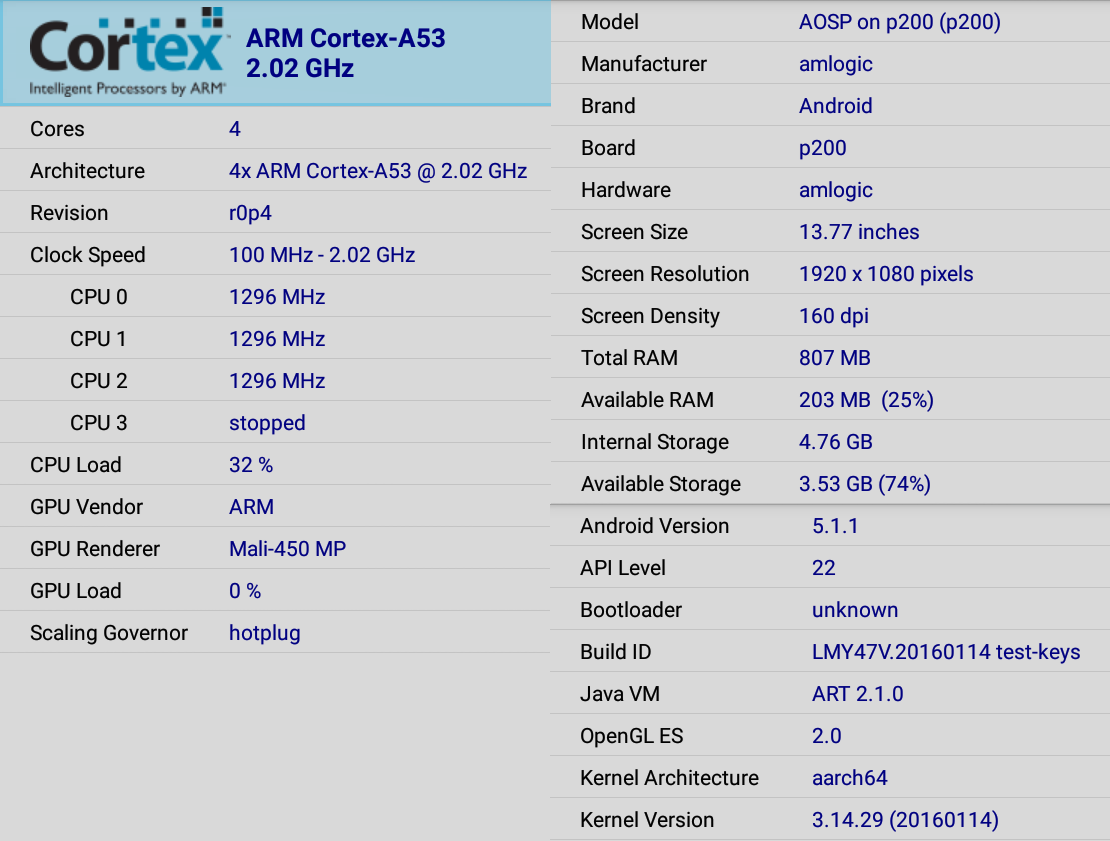The height and width of the screenshot is (841, 1110).
Task: Select Kernel Architecture 'aarch64'
Action: tap(849, 778)
